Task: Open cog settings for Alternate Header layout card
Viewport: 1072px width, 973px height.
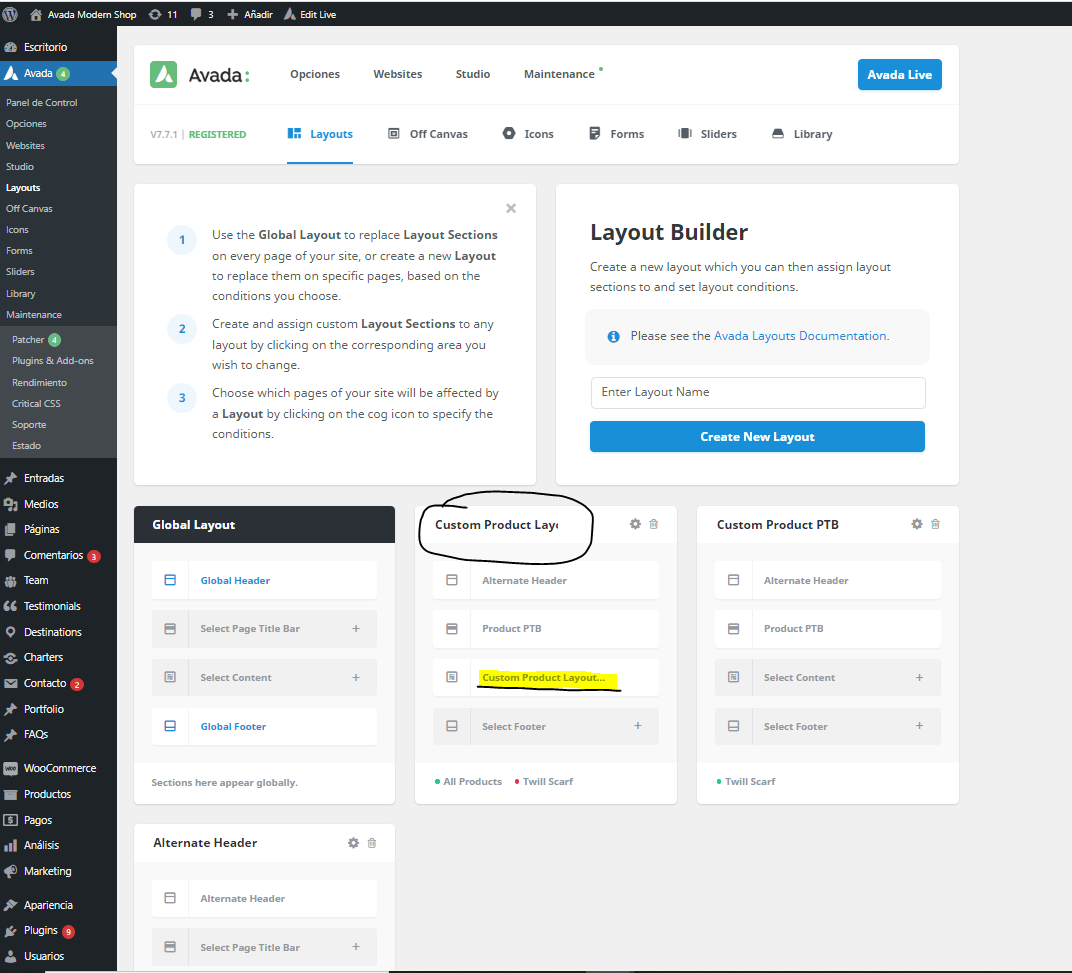Action: tap(353, 842)
